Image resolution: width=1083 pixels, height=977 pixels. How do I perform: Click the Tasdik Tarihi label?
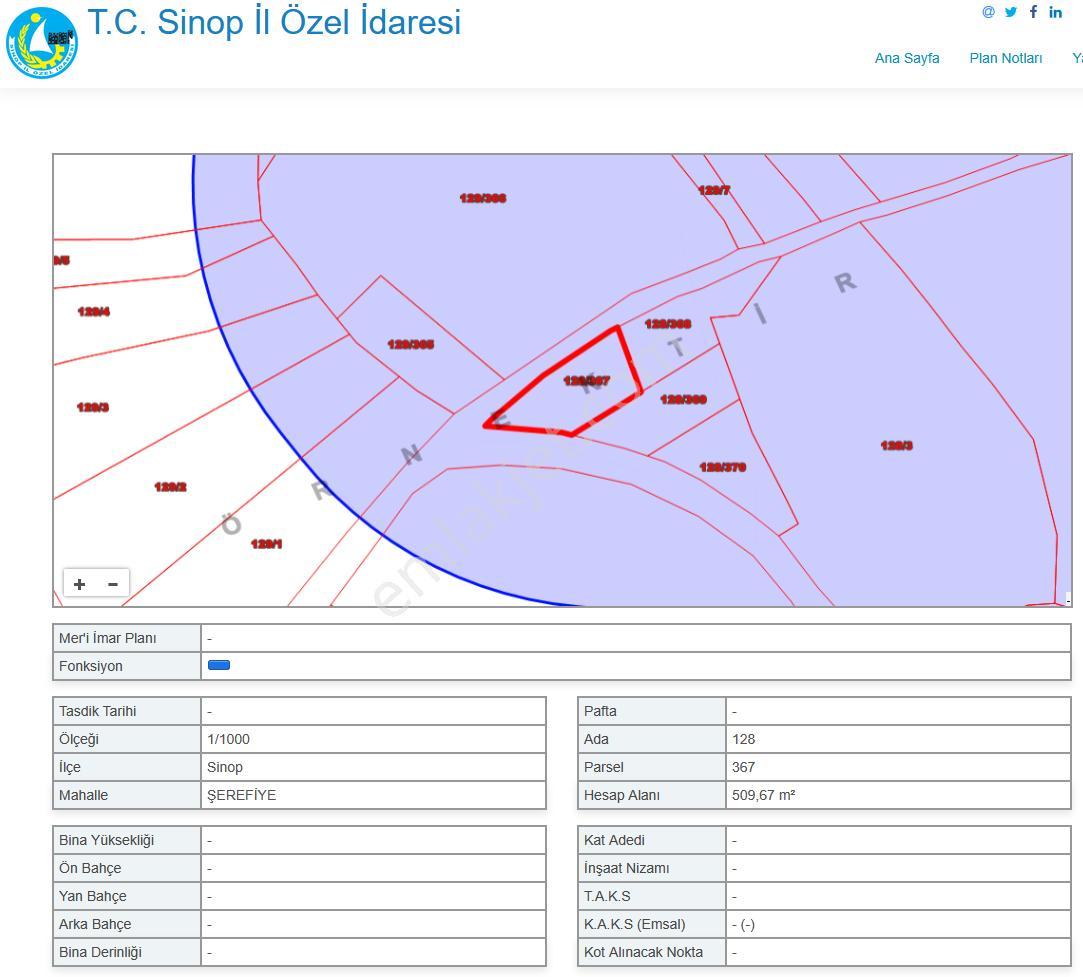pyautogui.click(x=97, y=711)
